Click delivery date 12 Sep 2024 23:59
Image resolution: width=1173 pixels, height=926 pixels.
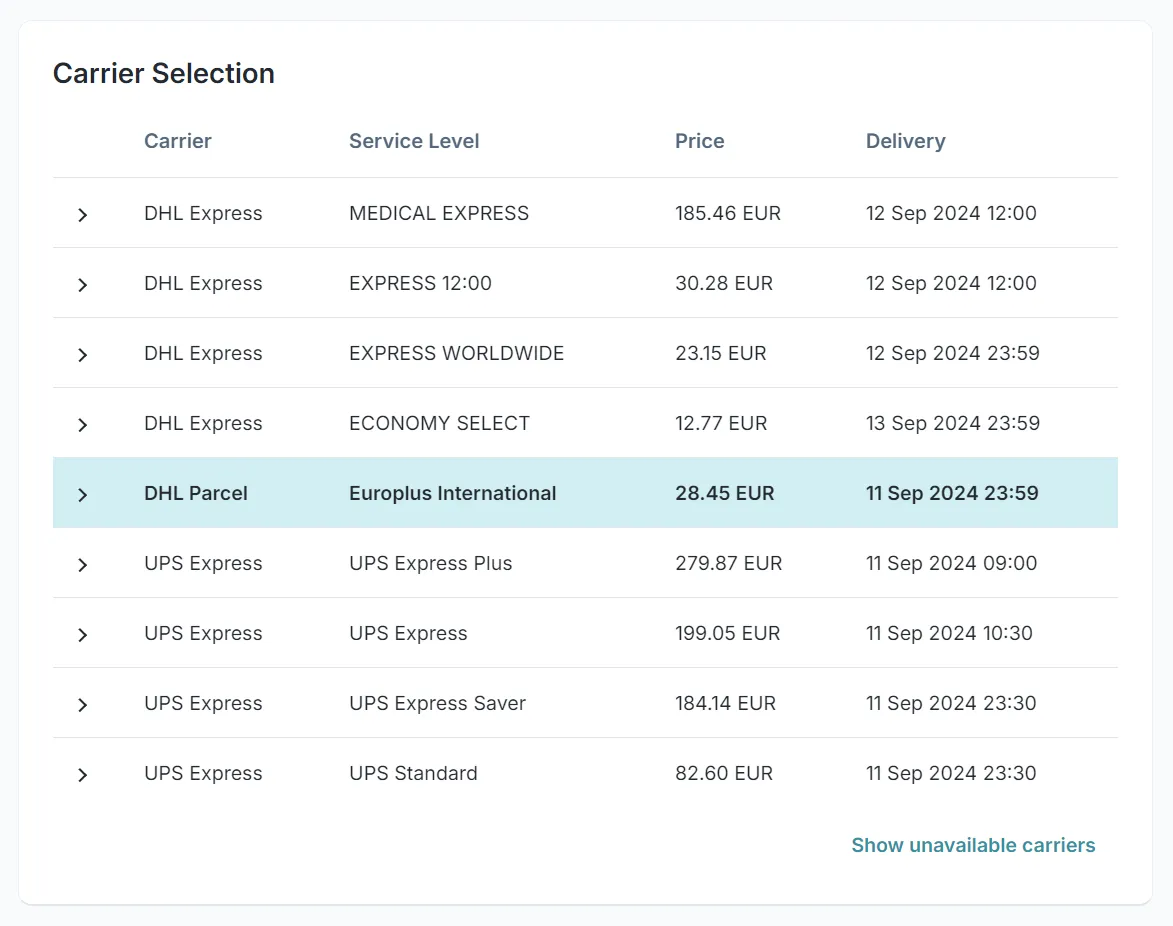point(952,353)
